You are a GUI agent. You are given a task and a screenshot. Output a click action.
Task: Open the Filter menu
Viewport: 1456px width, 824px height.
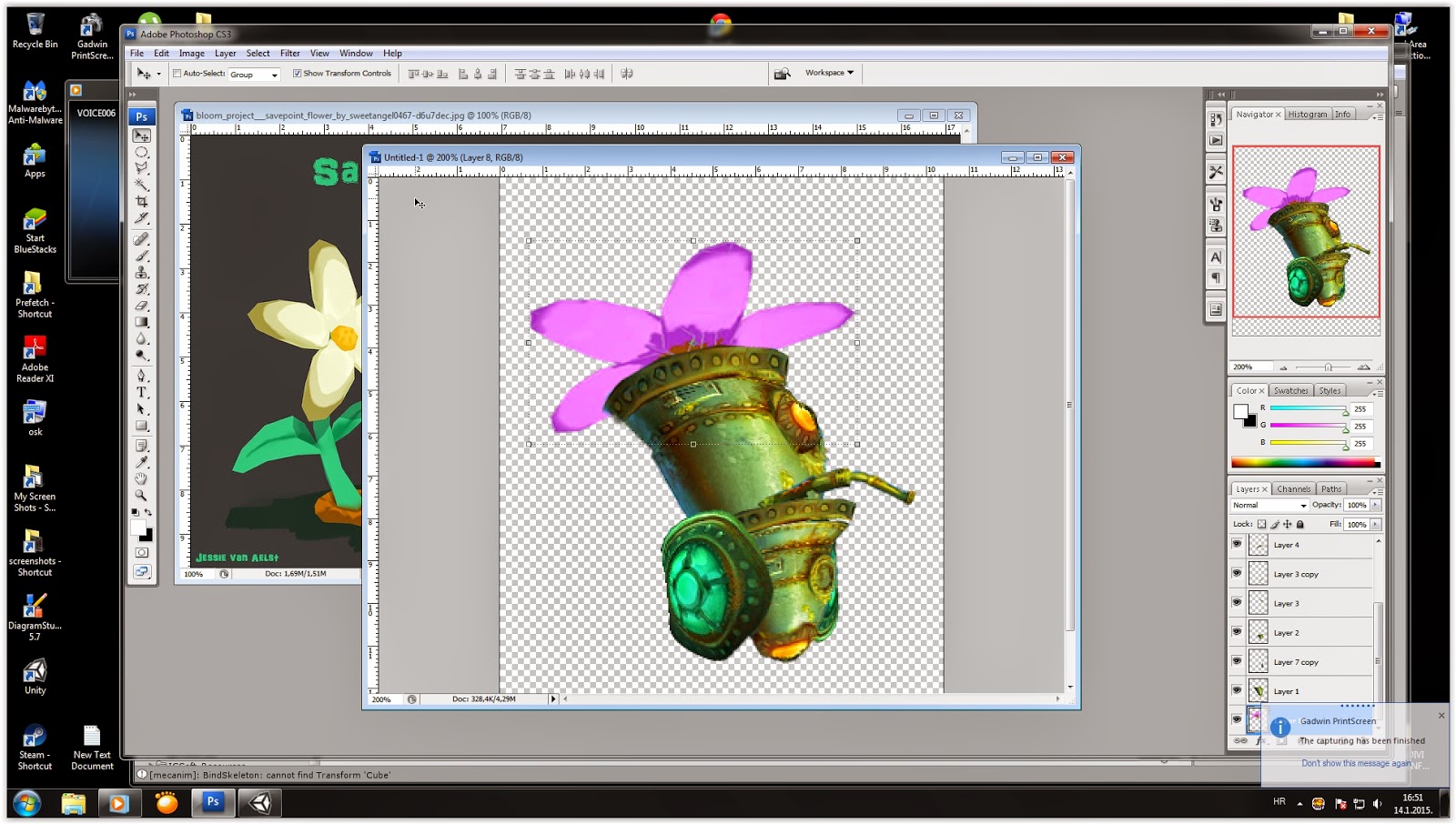(289, 54)
